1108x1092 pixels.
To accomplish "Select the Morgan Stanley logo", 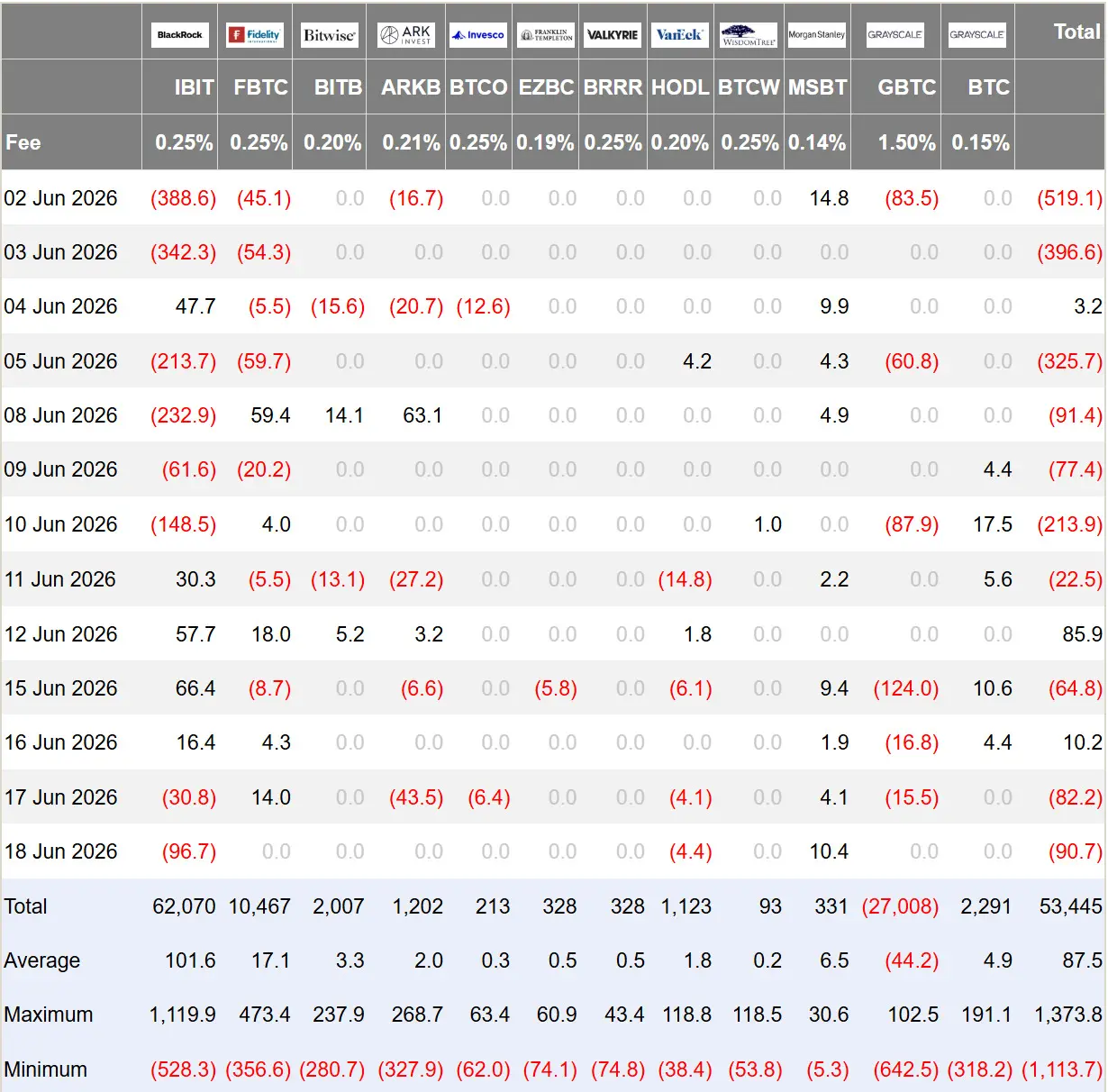I will [x=817, y=35].
